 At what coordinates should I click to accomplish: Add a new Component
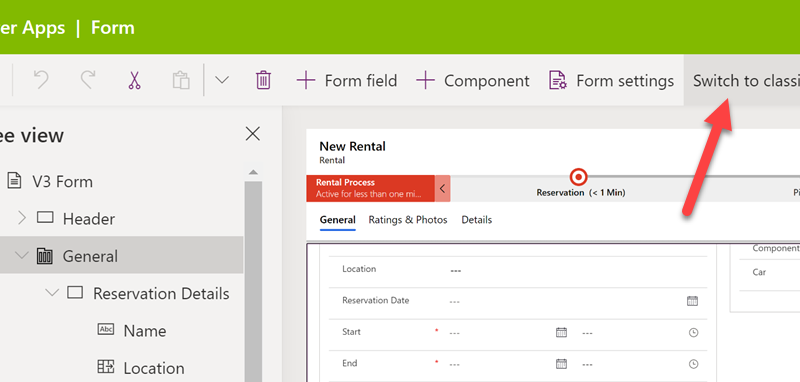[x=472, y=81]
